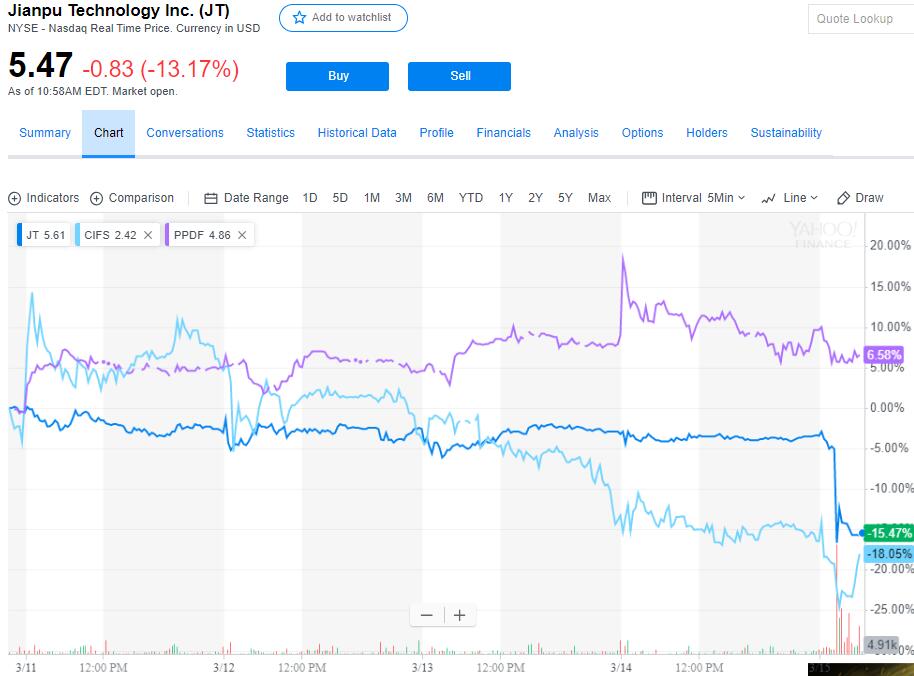This screenshot has width=914, height=676.
Task: Remove the CIFS comparison with its X
Action: click(148, 235)
